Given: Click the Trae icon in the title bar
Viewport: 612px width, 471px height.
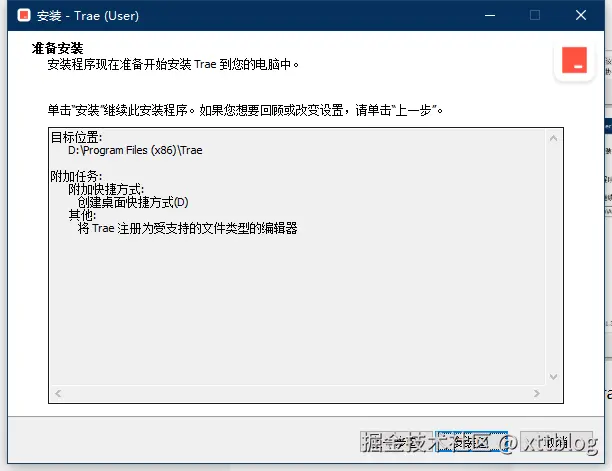Looking at the screenshot, I should point(24,15).
